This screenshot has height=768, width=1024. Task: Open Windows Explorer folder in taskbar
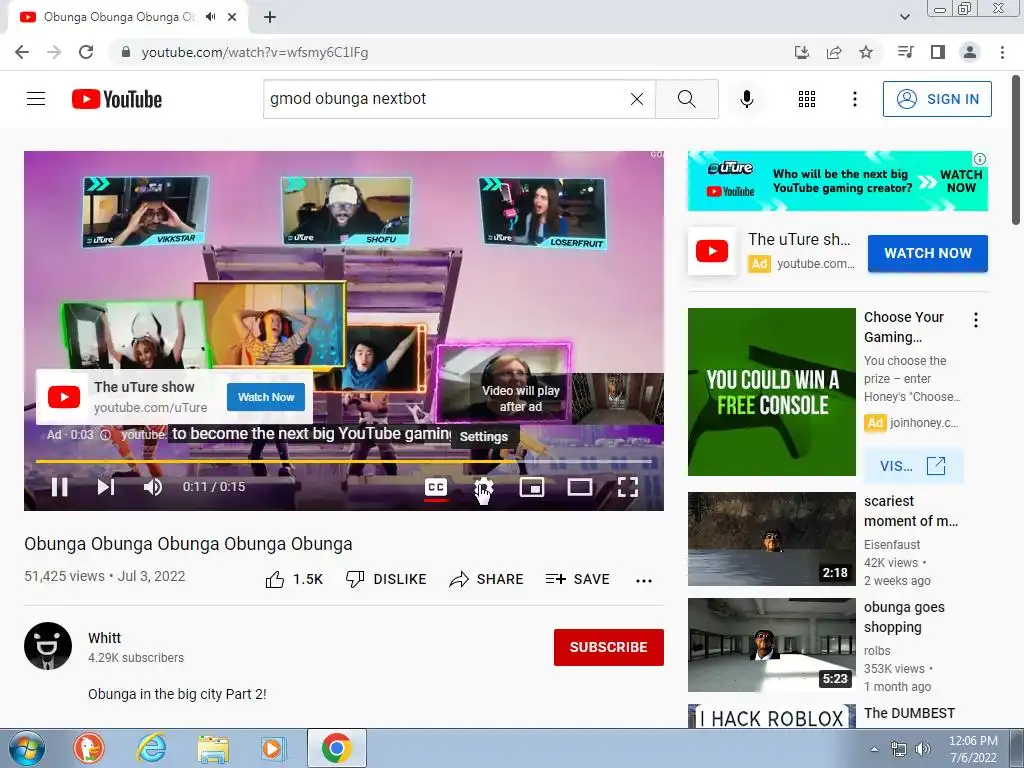pyautogui.click(x=213, y=748)
